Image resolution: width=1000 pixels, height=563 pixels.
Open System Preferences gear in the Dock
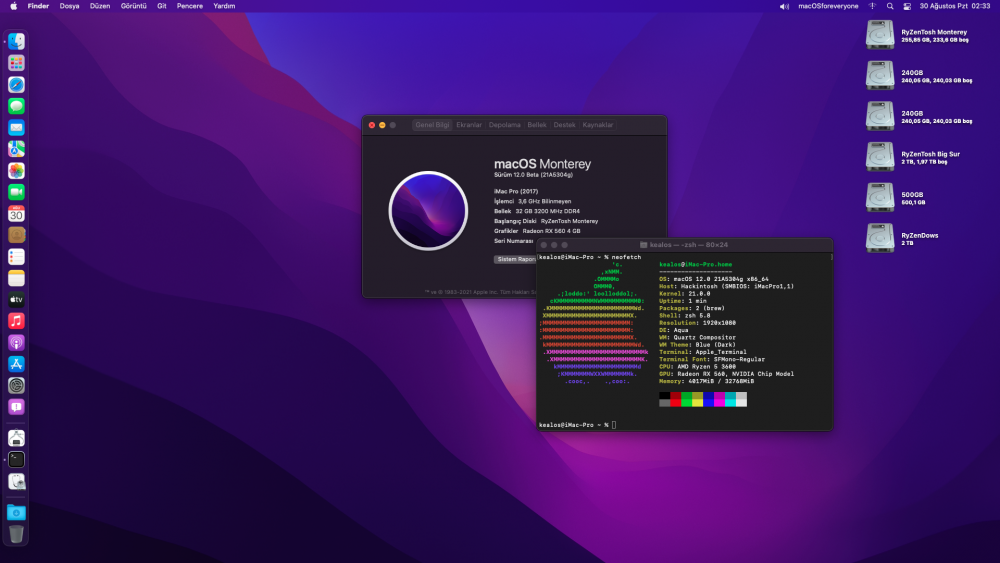pyautogui.click(x=17, y=386)
